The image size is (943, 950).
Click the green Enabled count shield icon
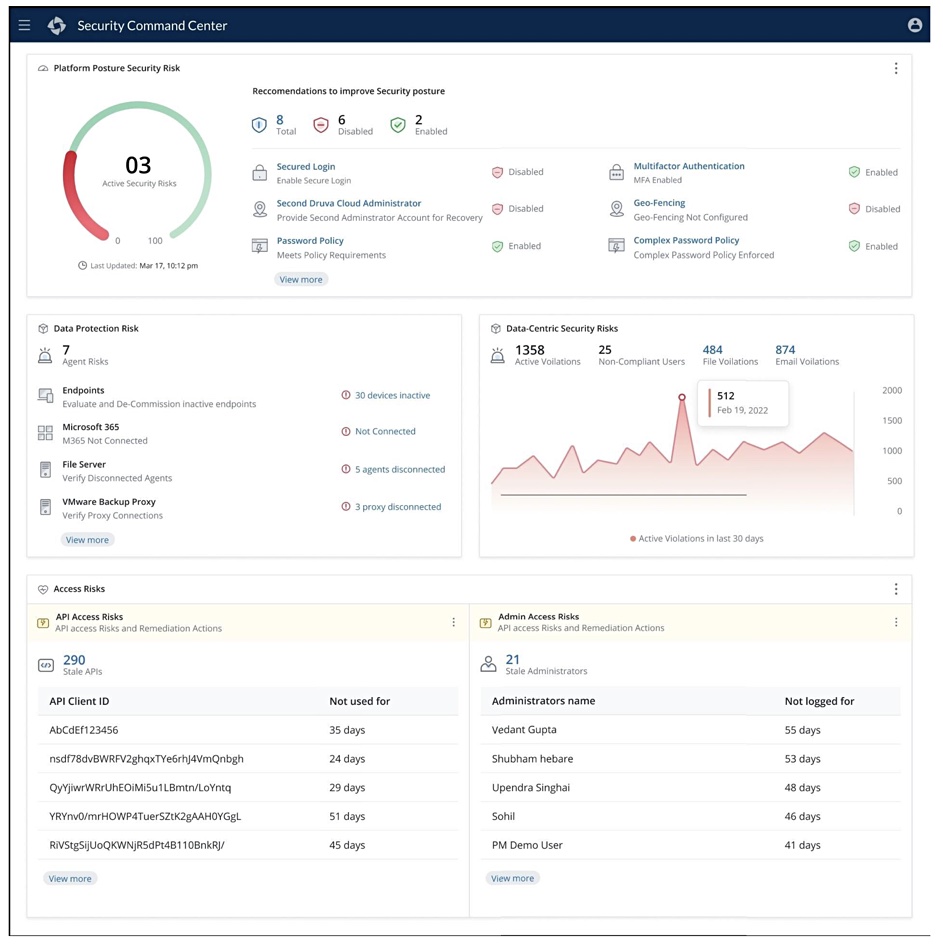(x=398, y=125)
